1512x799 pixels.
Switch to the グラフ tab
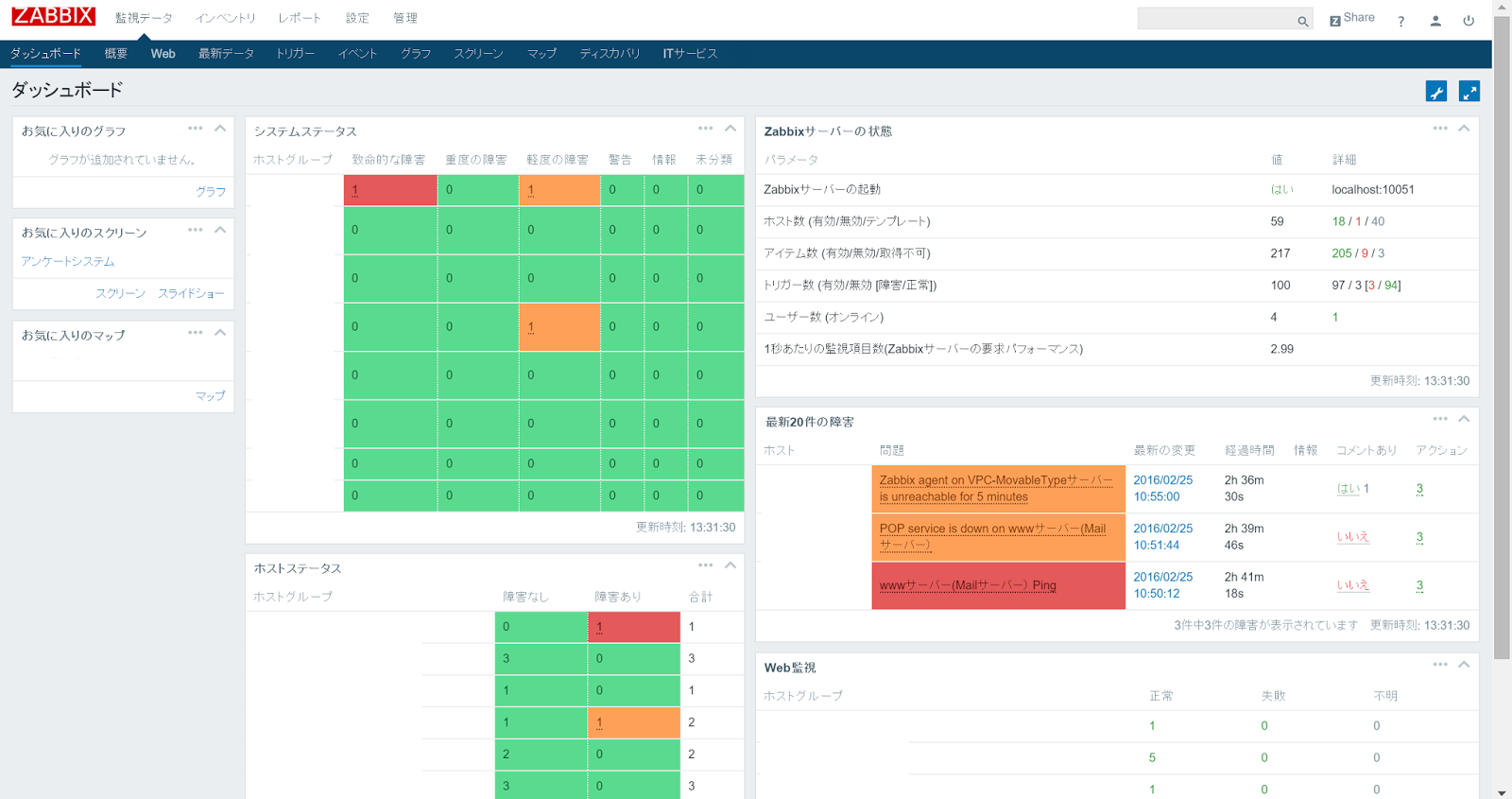416,54
